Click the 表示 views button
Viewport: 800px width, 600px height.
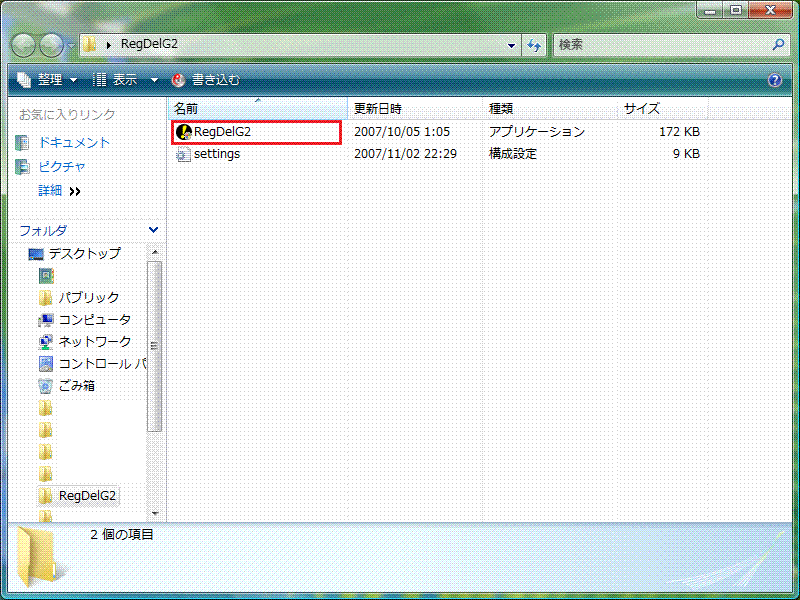[x=115, y=80]
